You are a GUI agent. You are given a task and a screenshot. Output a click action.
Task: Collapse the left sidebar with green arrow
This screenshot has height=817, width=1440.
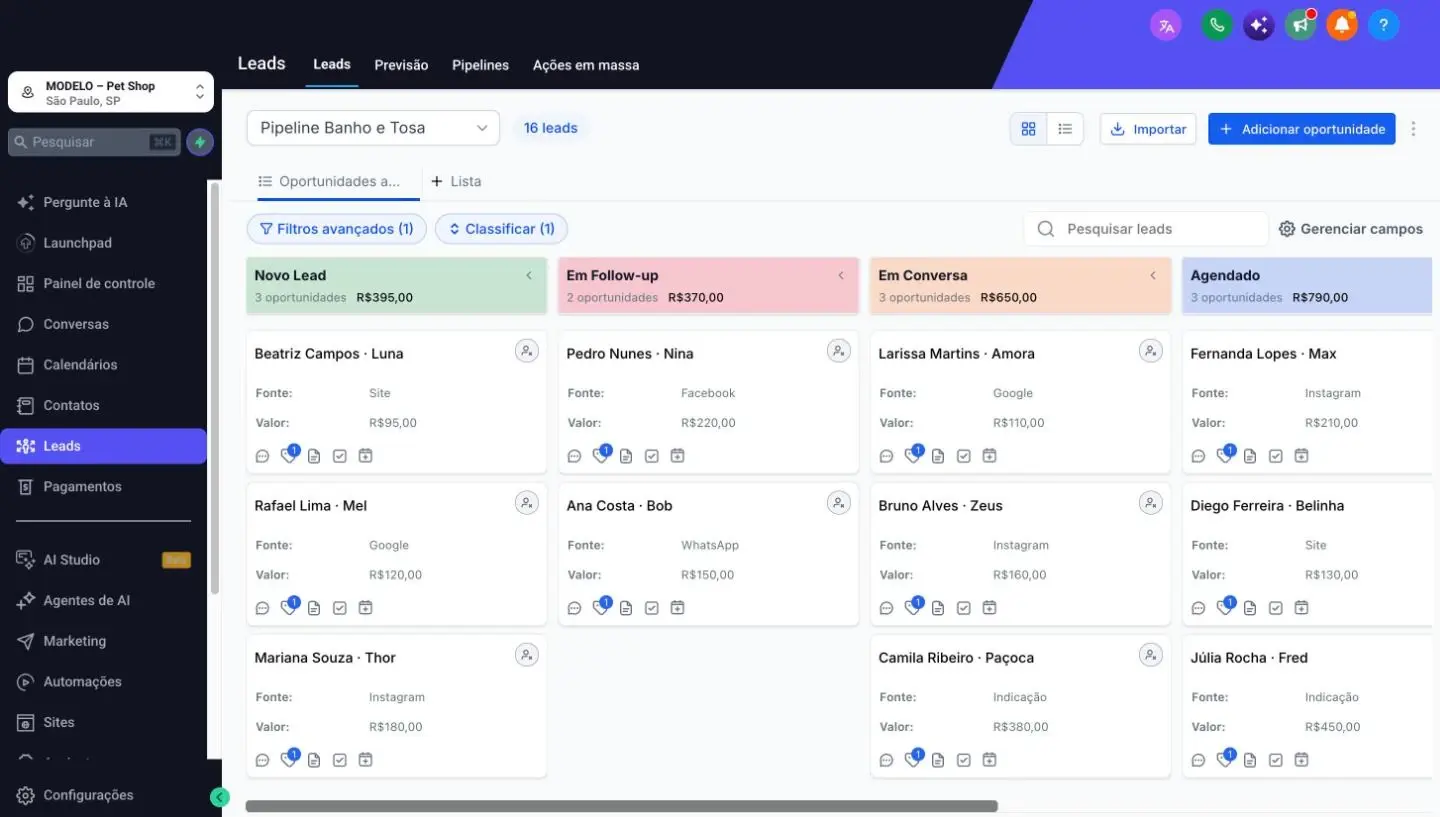click(x=220, y=797)
